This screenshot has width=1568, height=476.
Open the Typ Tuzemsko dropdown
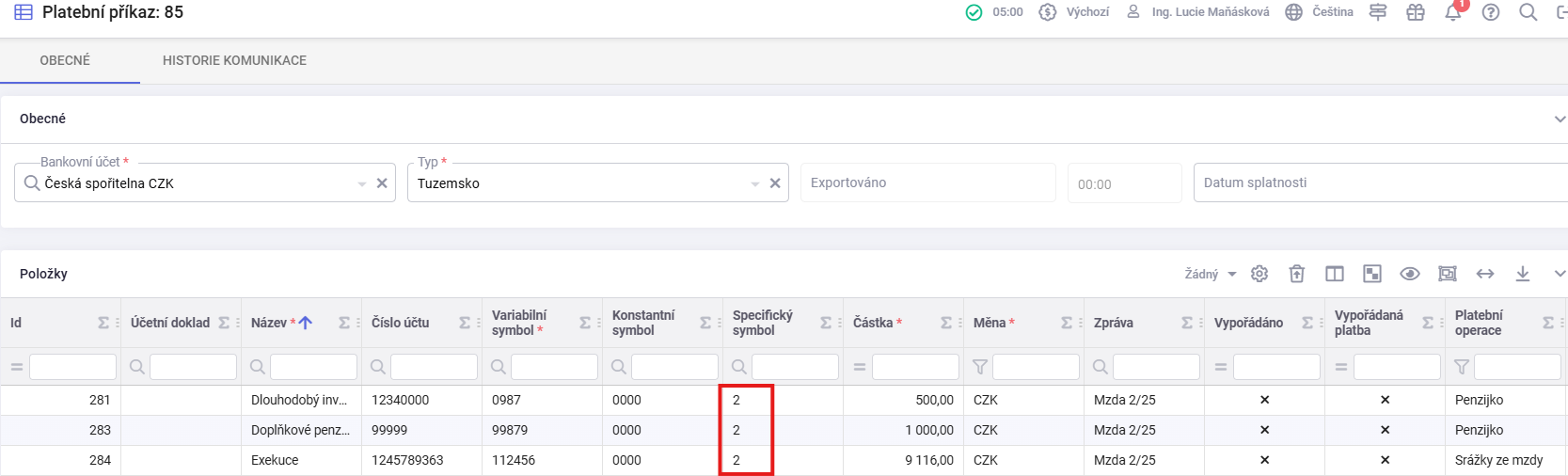[755, 183]
